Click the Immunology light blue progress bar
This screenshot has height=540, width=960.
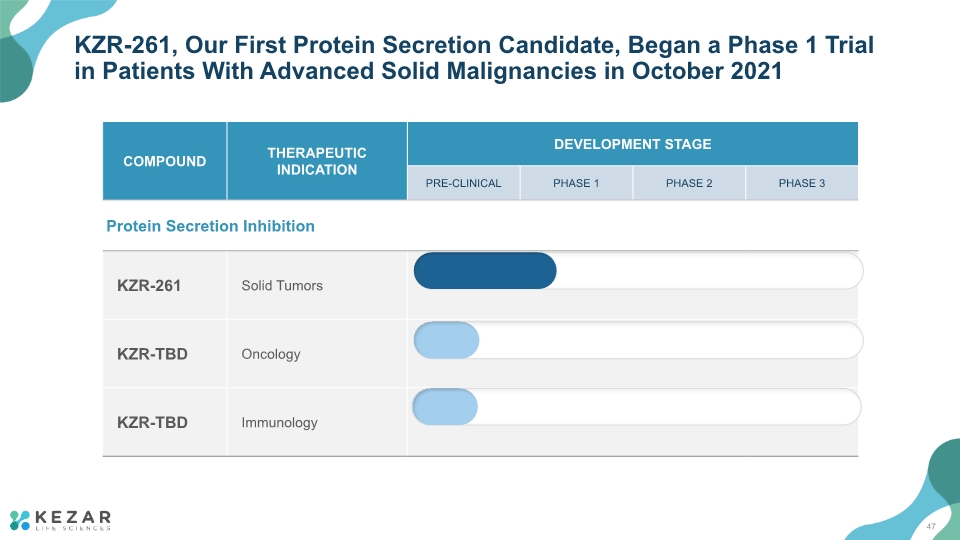(x=445, y=407)
